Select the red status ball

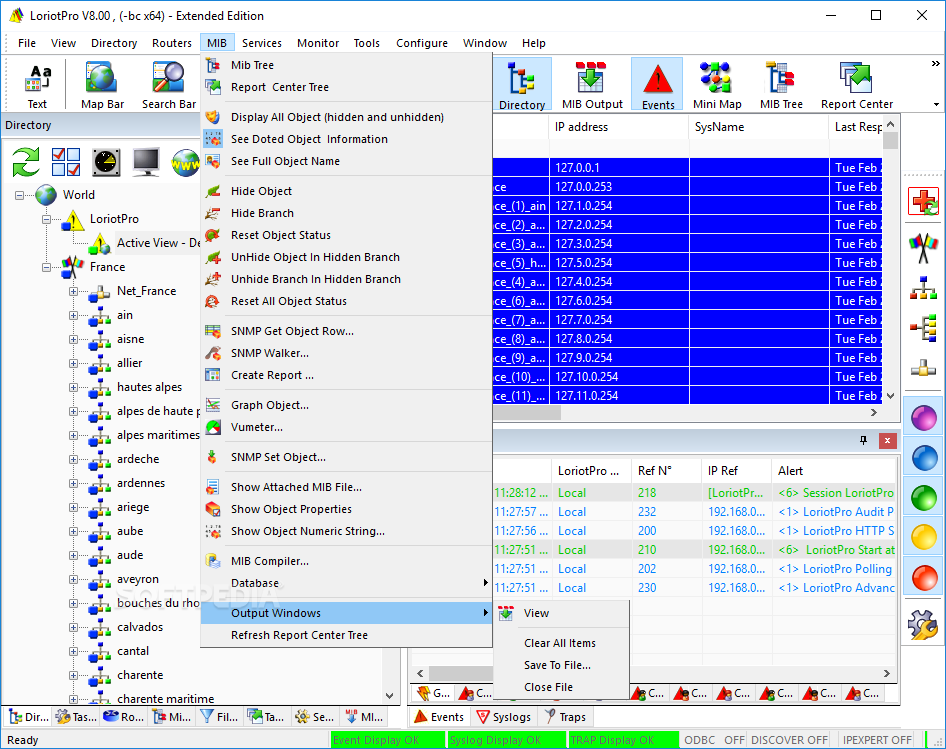click(924, 578)
